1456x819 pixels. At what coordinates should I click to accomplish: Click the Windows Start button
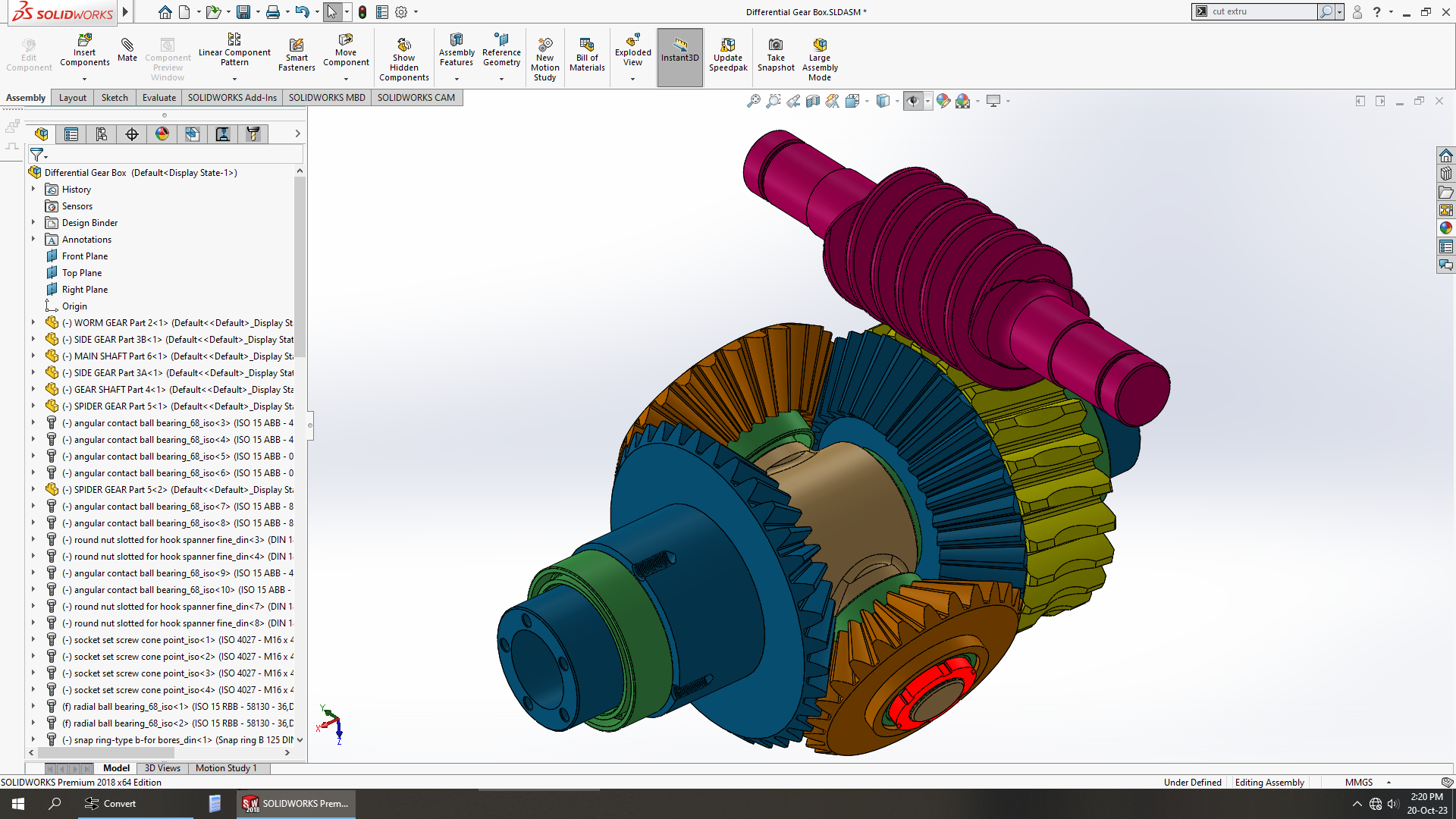(18, 804)
